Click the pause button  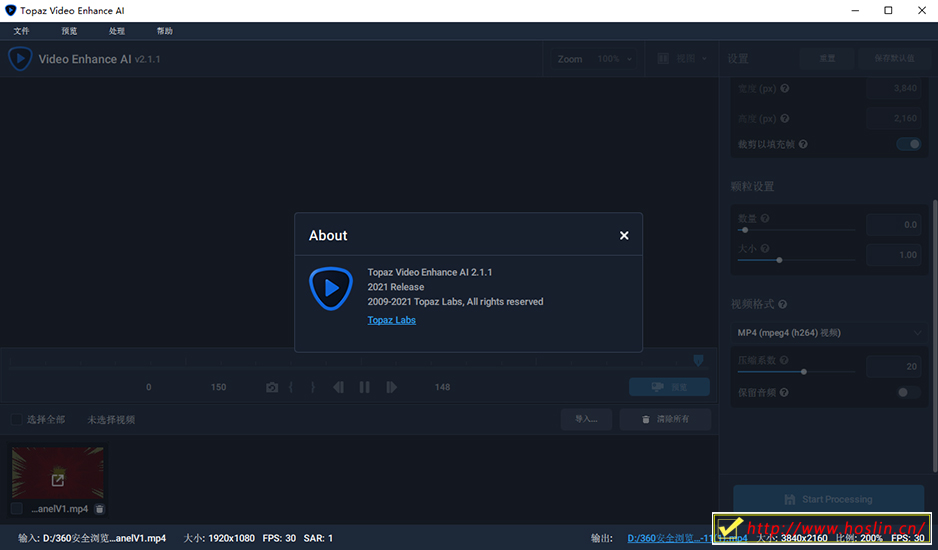[x=364, y=387]
